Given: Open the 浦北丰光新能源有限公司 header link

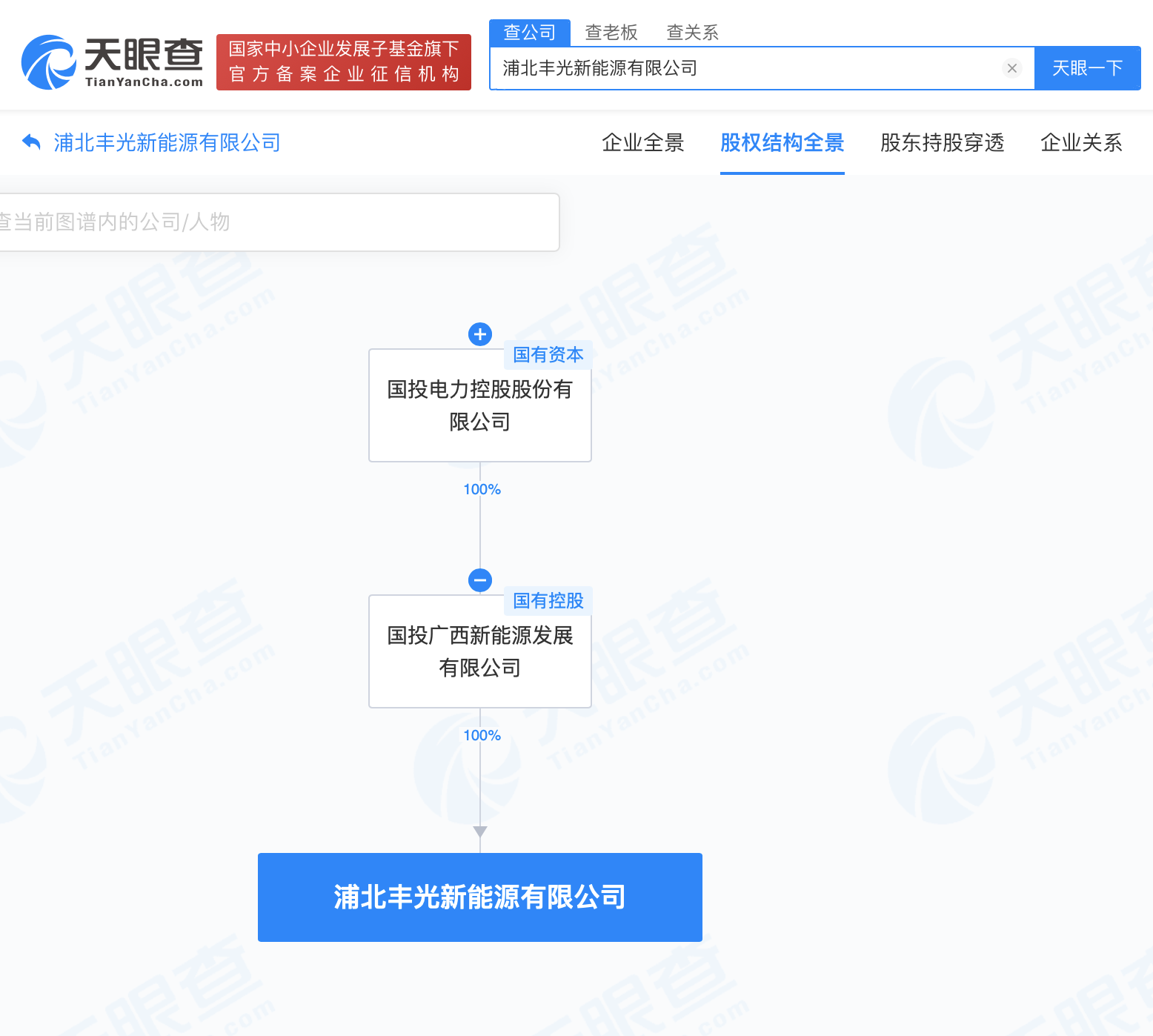Looking at the screenshot, I should pyautogui.click(x=167, y=142).
